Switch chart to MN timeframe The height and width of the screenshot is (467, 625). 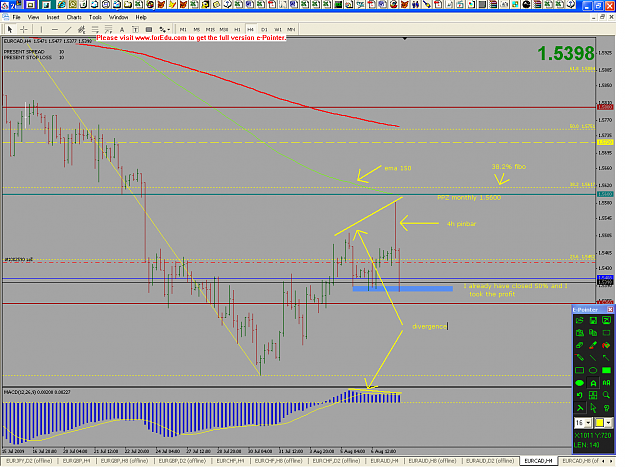(291, 29)
